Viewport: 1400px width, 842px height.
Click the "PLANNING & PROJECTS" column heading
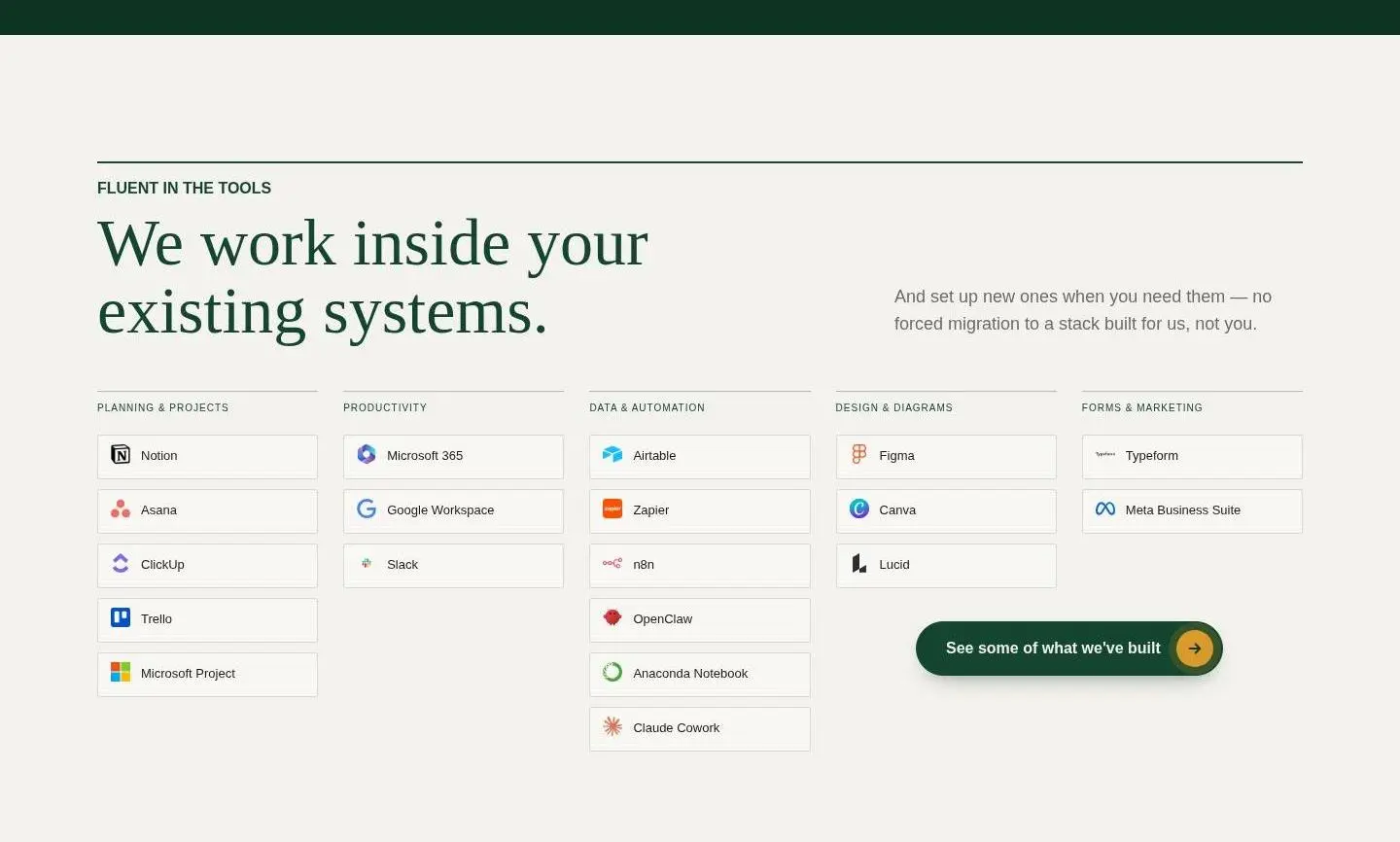[163, 407]
